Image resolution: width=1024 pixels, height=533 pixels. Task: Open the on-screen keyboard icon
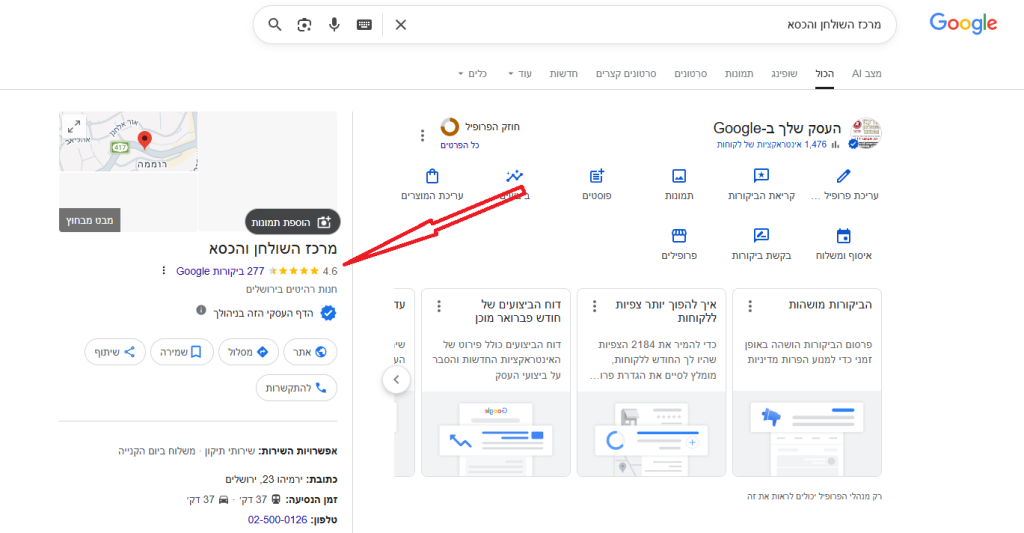(x=363, y=24)
